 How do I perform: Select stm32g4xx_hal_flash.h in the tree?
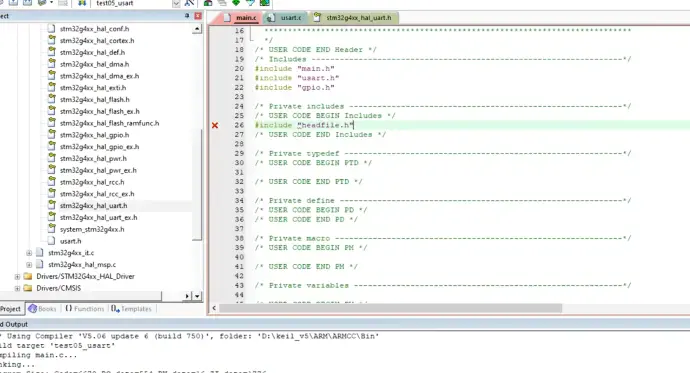click(x=95, y=100)
